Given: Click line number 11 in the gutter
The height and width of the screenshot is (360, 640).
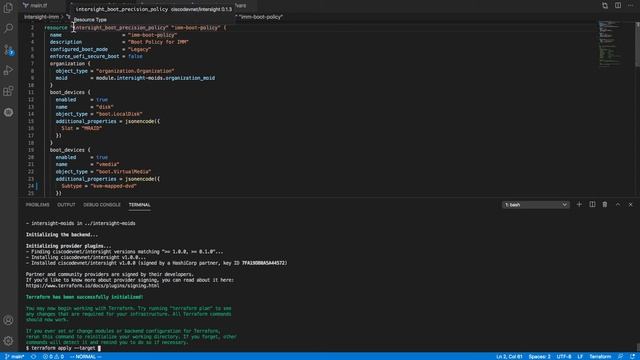Looking at the screenshot, I should point(31,93).
